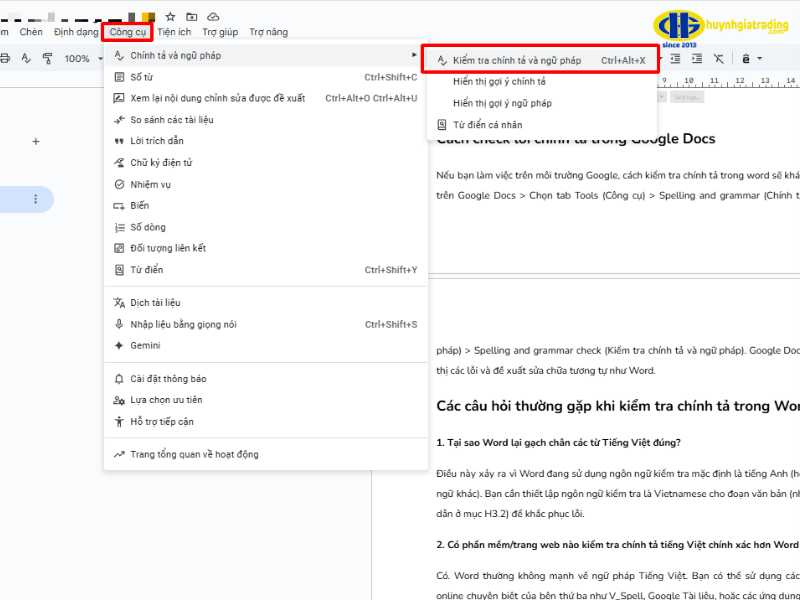Run Kiểm tra chính tả và ngữ pháp

click(520, 58)
